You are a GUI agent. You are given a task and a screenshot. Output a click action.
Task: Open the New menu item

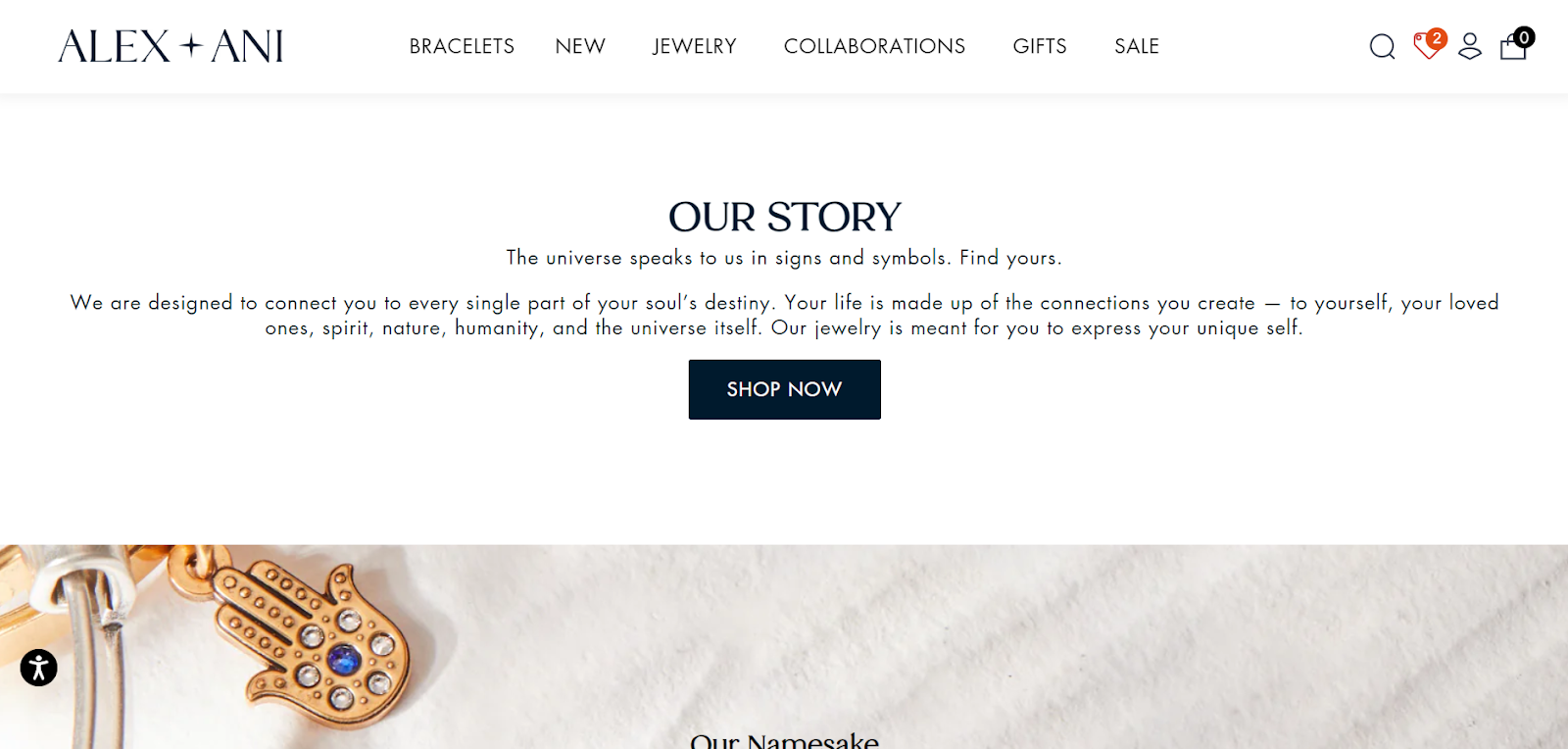click(580, 46)
